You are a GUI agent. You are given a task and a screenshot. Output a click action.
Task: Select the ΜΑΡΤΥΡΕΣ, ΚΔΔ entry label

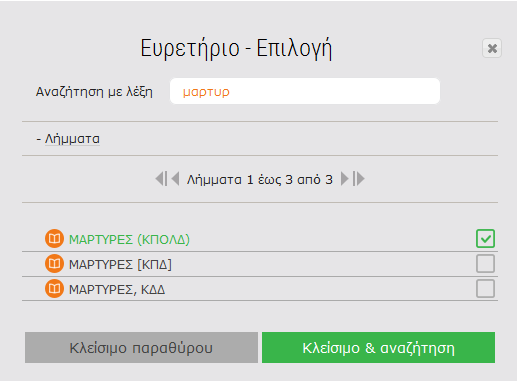tap(117, 289)
